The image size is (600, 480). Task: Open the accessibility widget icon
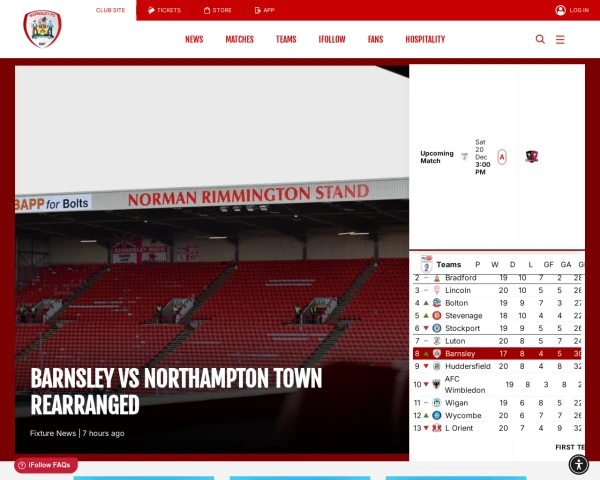(x=579, y=464)
